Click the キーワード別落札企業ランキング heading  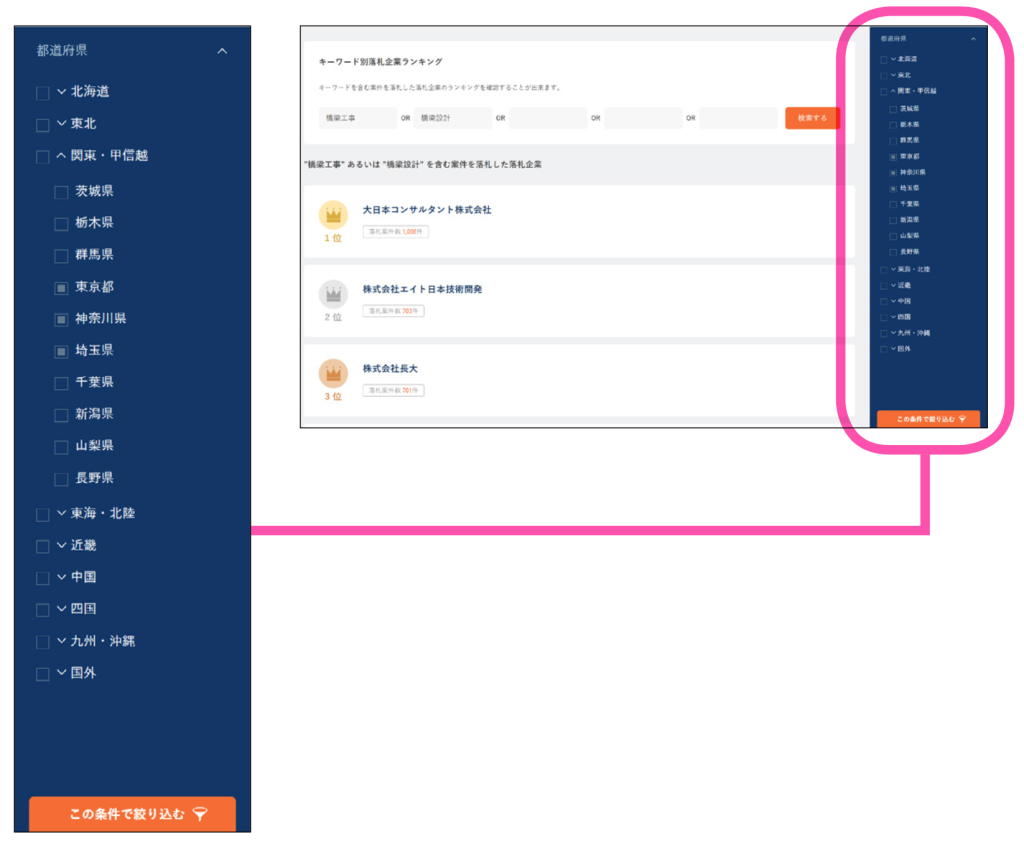[381, 62]
